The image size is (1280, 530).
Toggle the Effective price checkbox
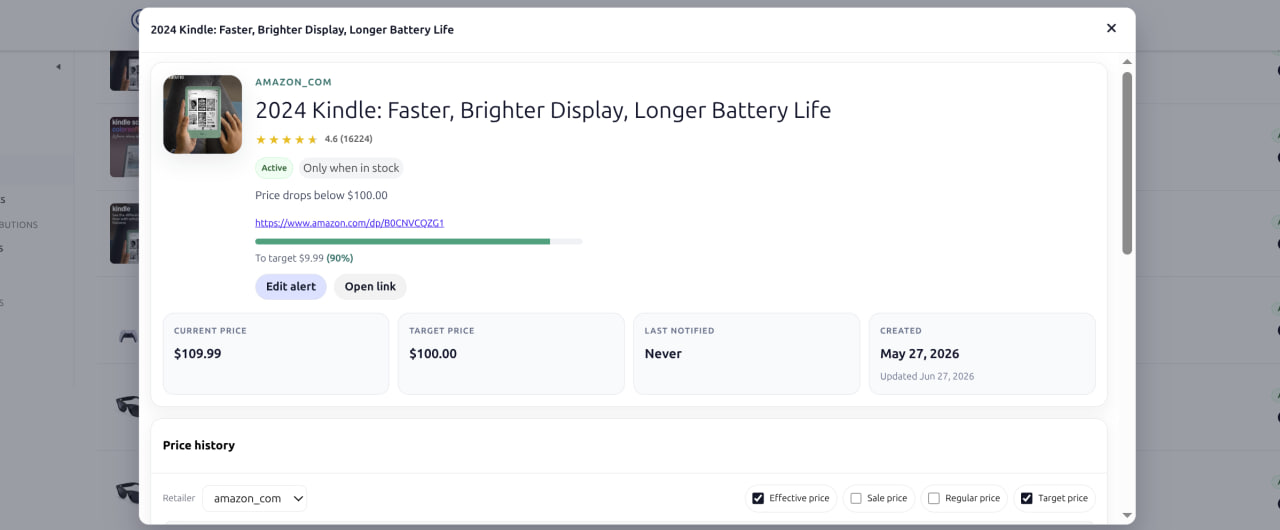[758, 498]
